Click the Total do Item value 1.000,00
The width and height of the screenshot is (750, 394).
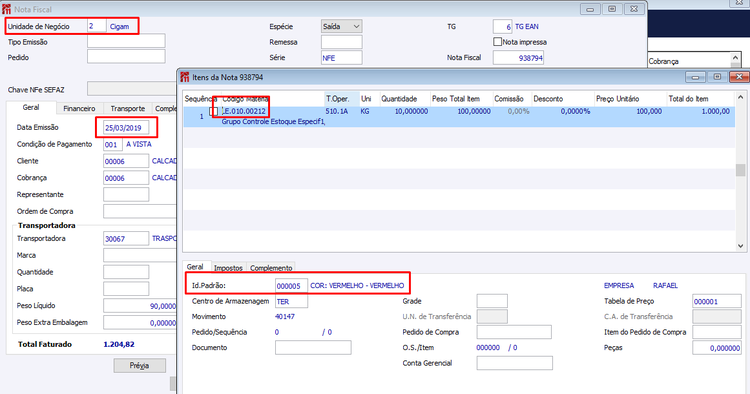pos(716,111)
